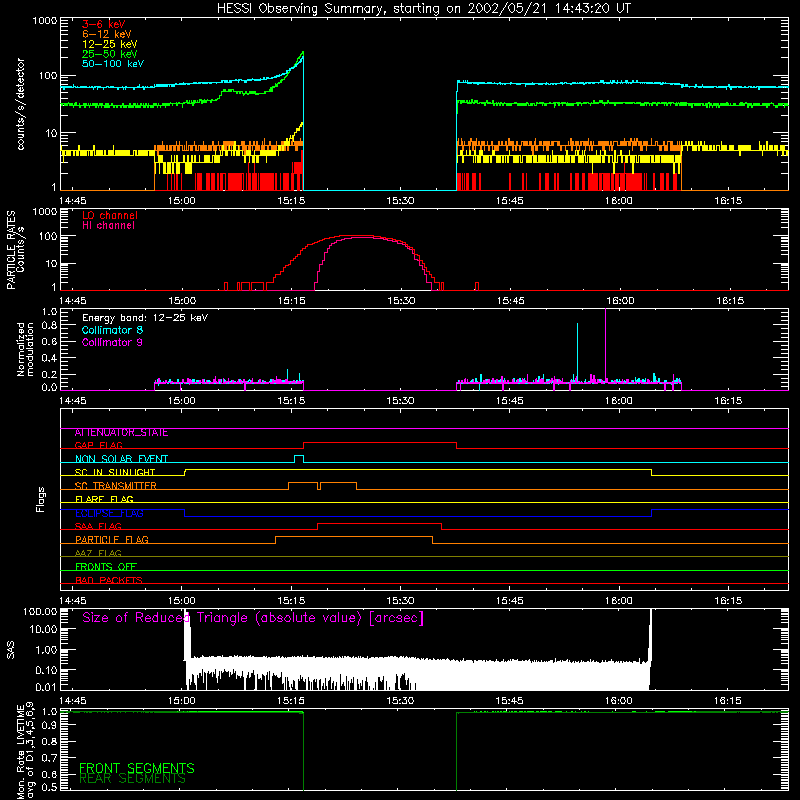Click the Normalized modulation axis label
Image resolution: width=800 pixels, height=800 pixels.
[x=25, y=349]
